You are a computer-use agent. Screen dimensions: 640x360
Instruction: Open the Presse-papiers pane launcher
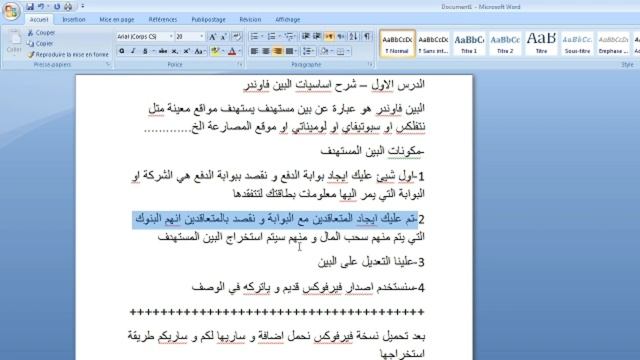(108, 64)
